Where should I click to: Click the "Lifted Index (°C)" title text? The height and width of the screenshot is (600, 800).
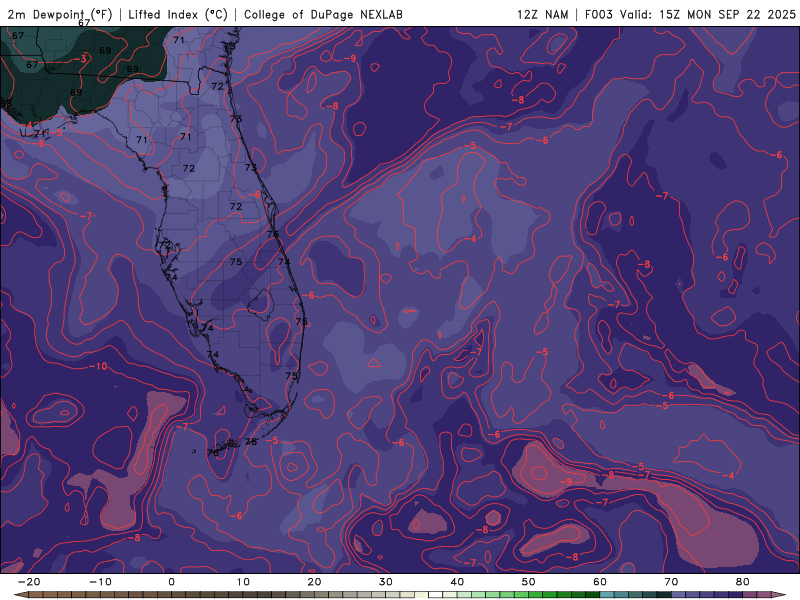coord(178,15)
